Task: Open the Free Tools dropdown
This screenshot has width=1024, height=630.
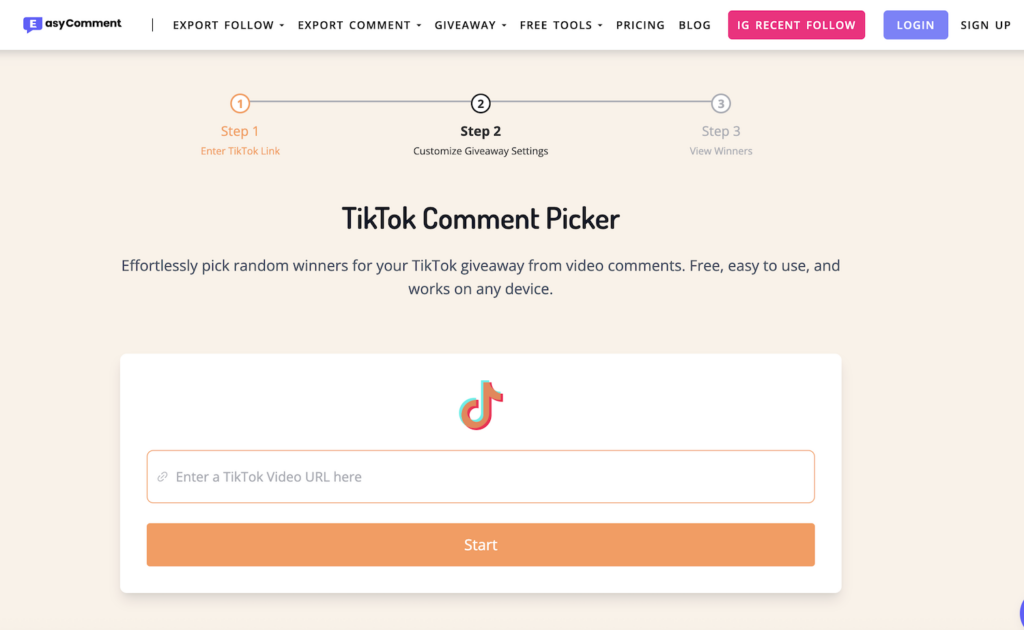Action: tap(560, 25)
